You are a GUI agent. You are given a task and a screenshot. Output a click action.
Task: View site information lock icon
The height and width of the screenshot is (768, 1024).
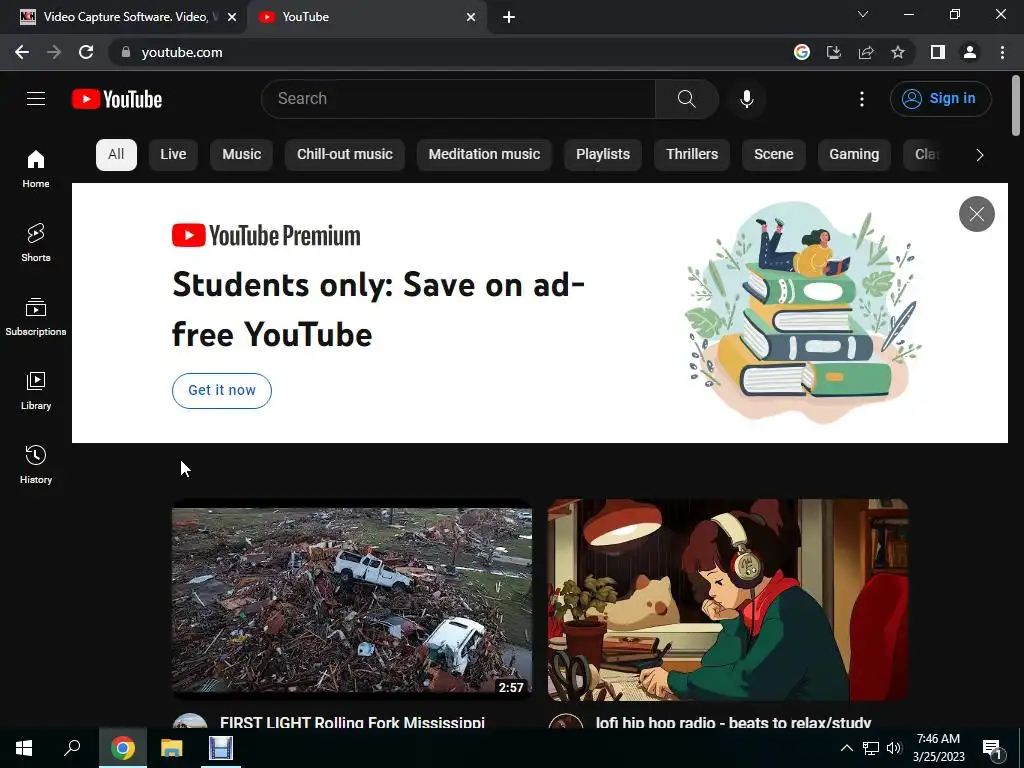click(126, 52)
